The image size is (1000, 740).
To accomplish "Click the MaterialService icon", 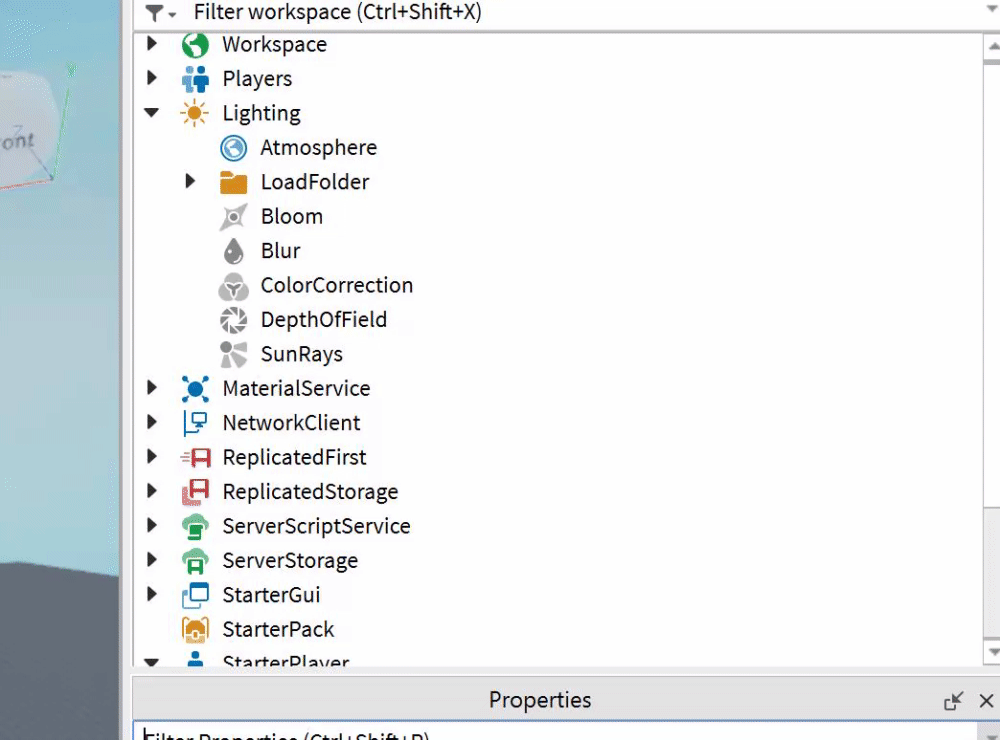I will (x=195, y=389).
